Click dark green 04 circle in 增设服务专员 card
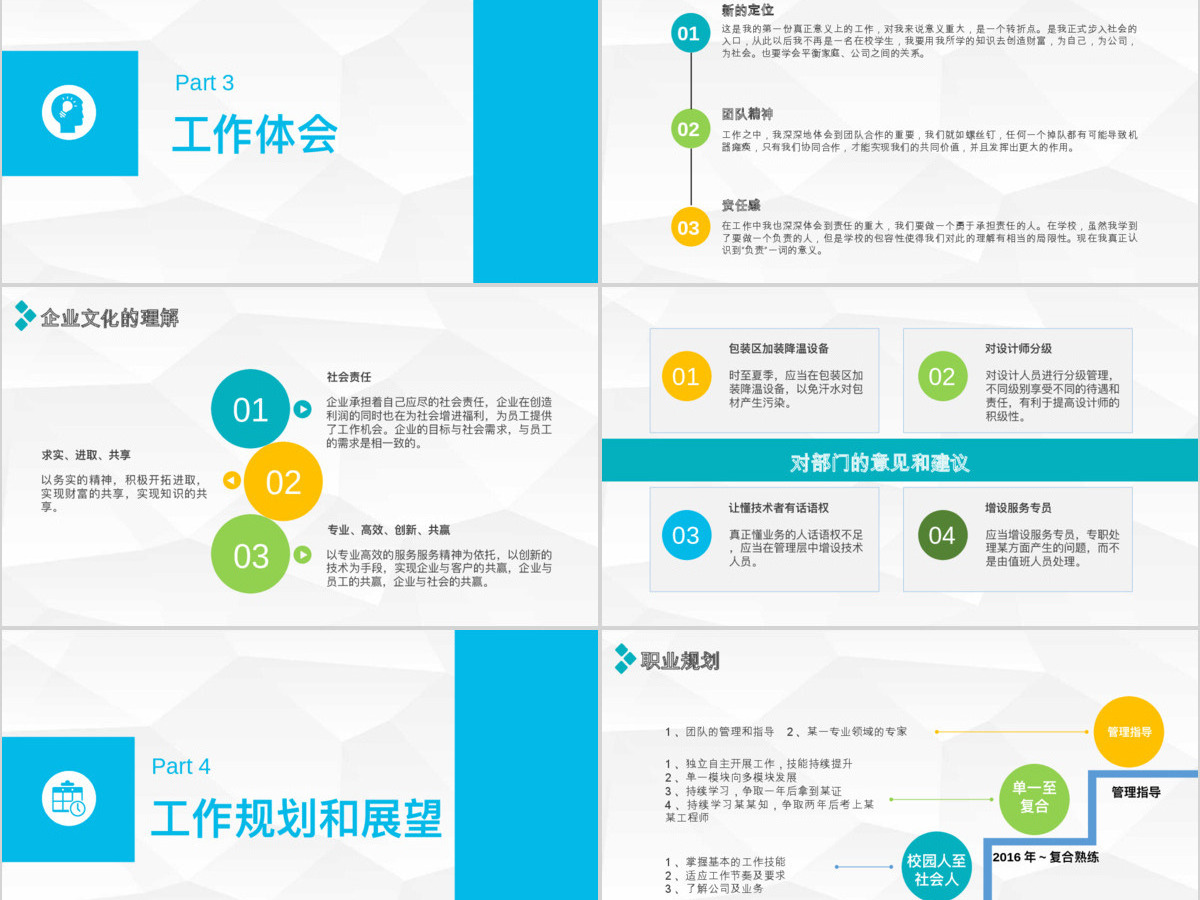 942,535
